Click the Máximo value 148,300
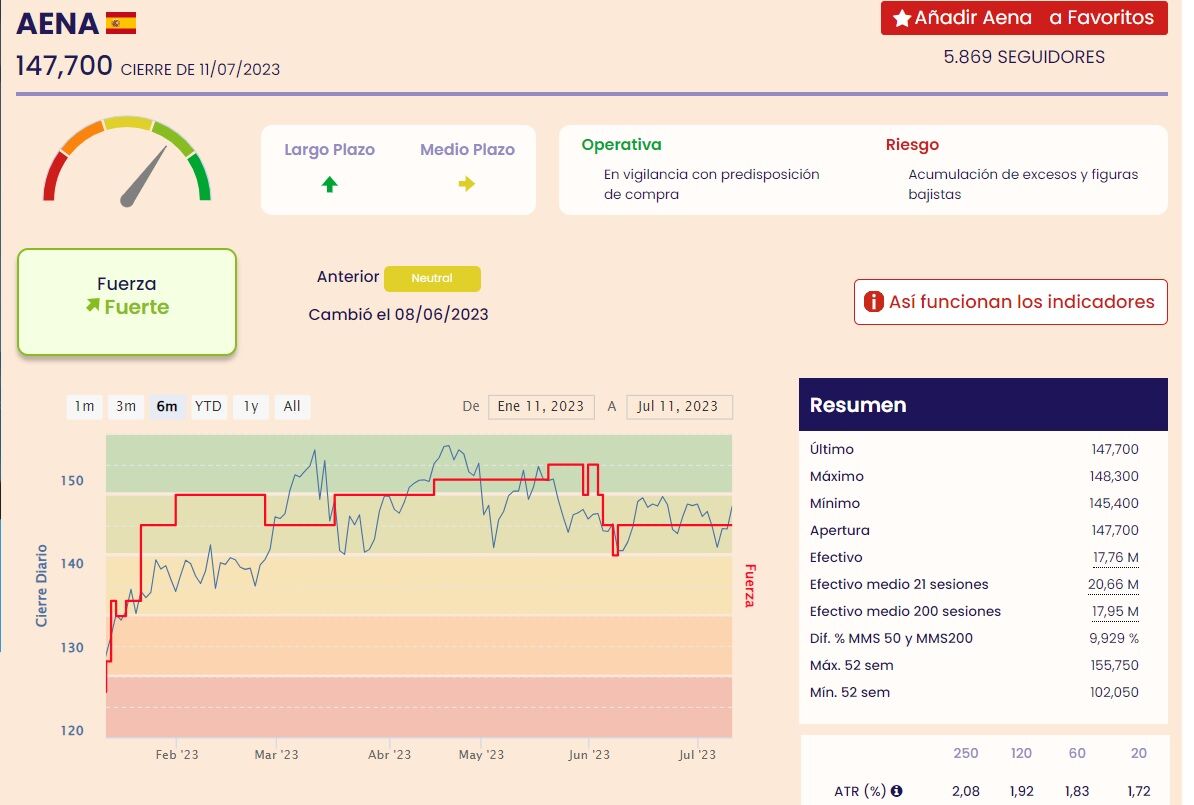Screen dimensions: 1194x805 coord(1114,477)
